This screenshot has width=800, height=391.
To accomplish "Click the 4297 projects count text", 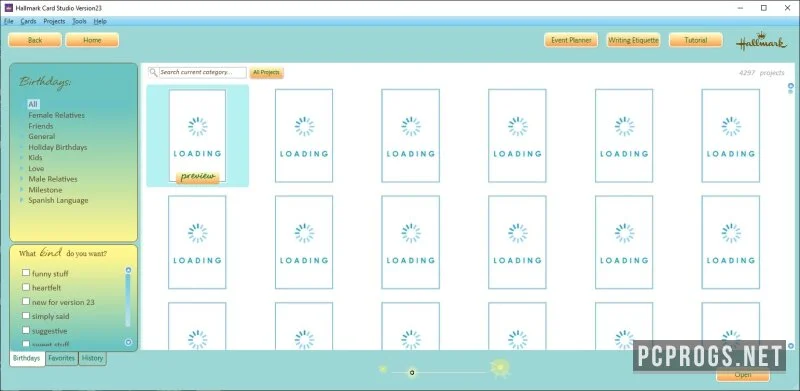I will pyautogui.click(x=761, y=73).
